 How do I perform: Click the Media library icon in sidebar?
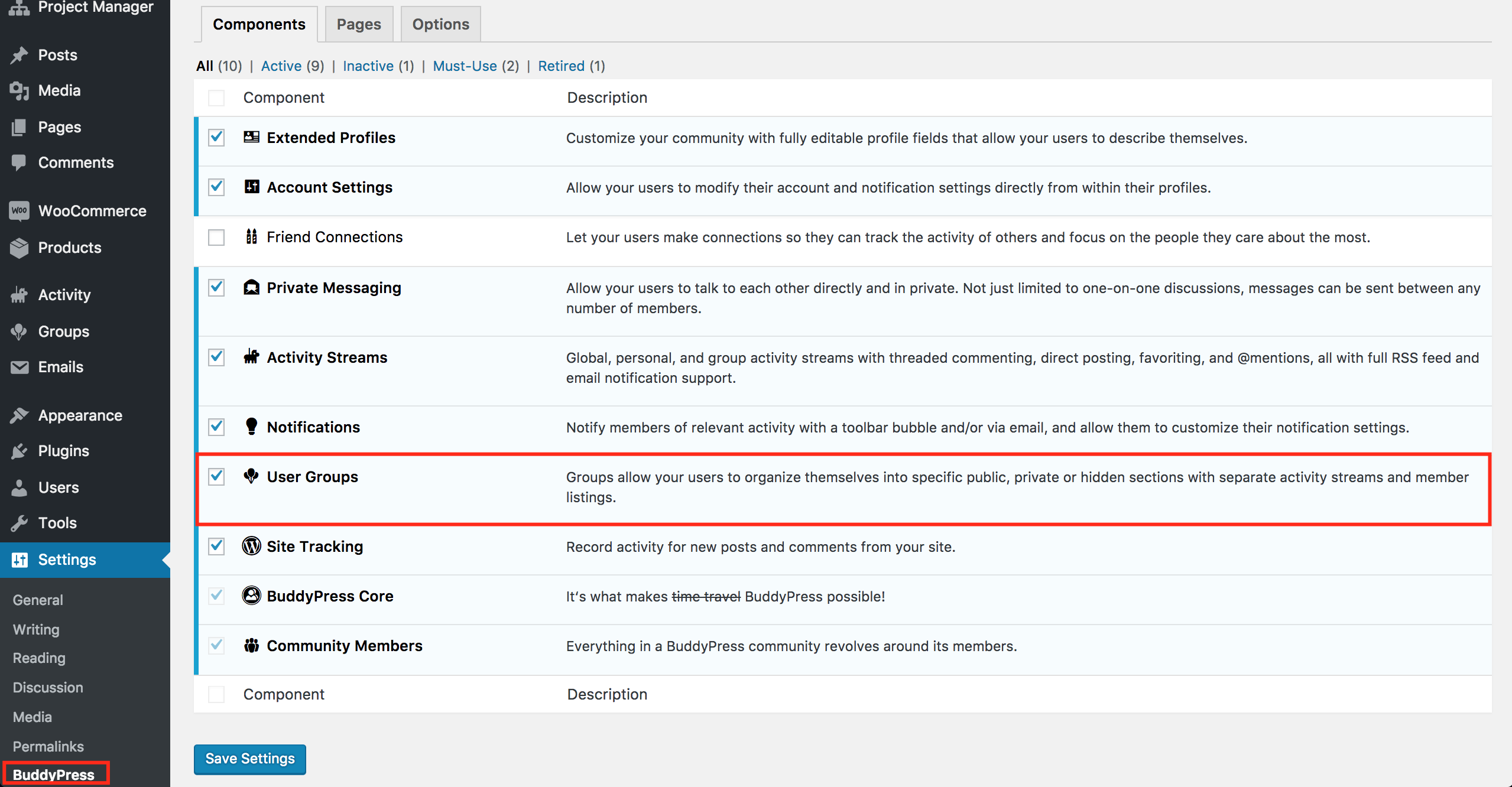click(19, 90)
